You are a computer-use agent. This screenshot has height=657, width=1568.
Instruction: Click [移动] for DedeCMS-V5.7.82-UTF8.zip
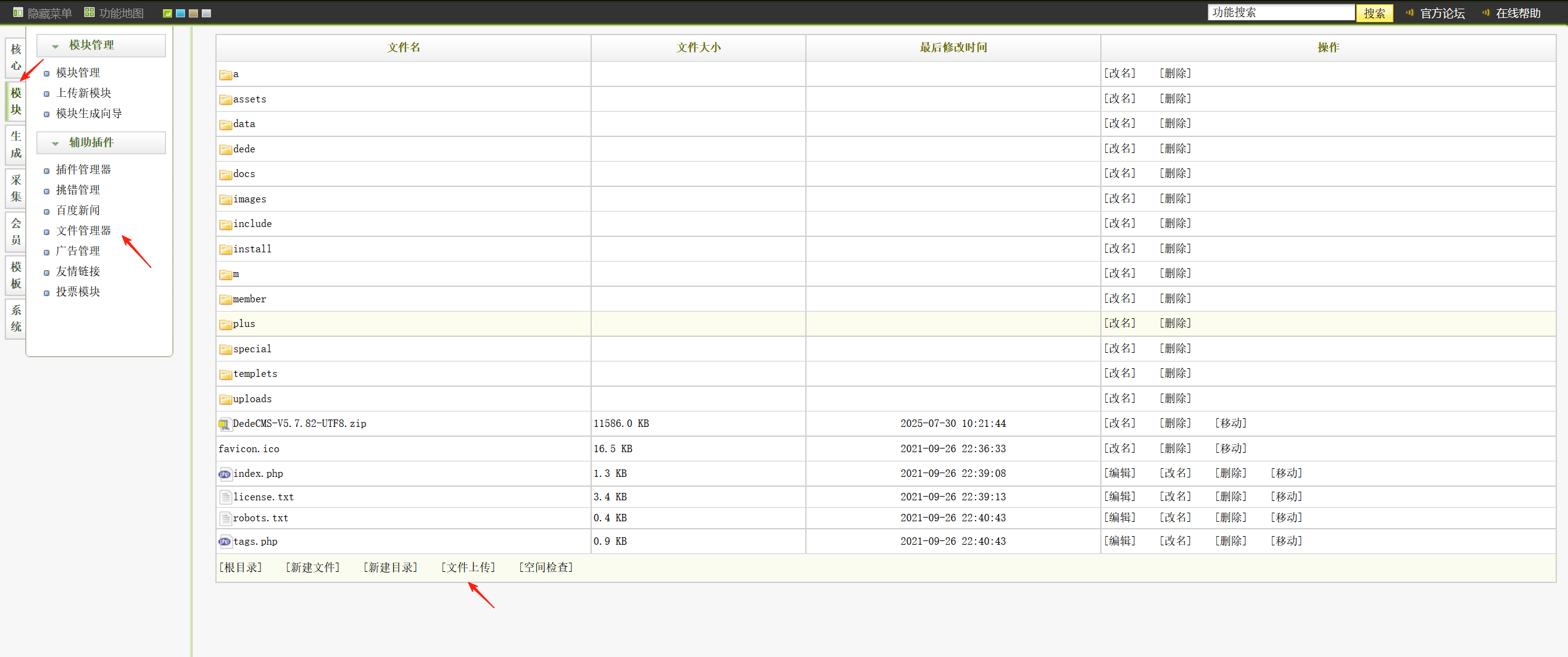click(x=1231, y=423)
